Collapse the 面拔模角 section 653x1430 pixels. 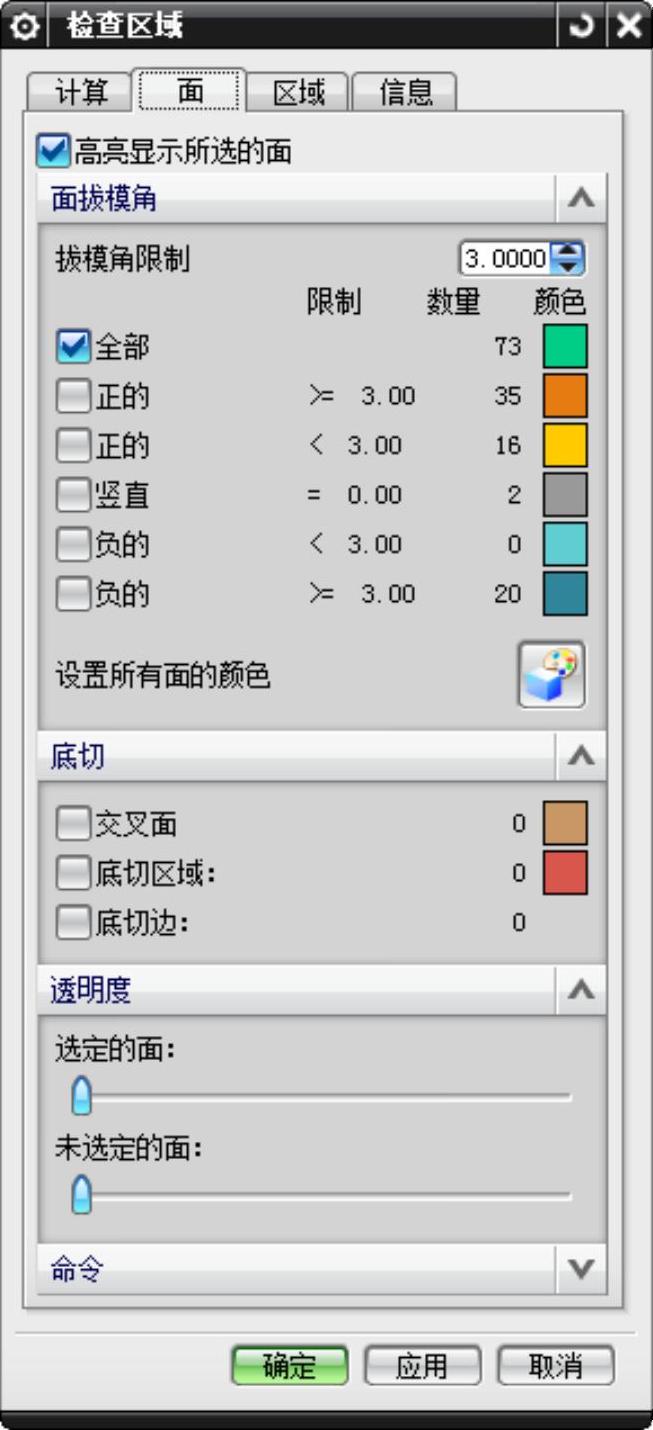(580, 198)
